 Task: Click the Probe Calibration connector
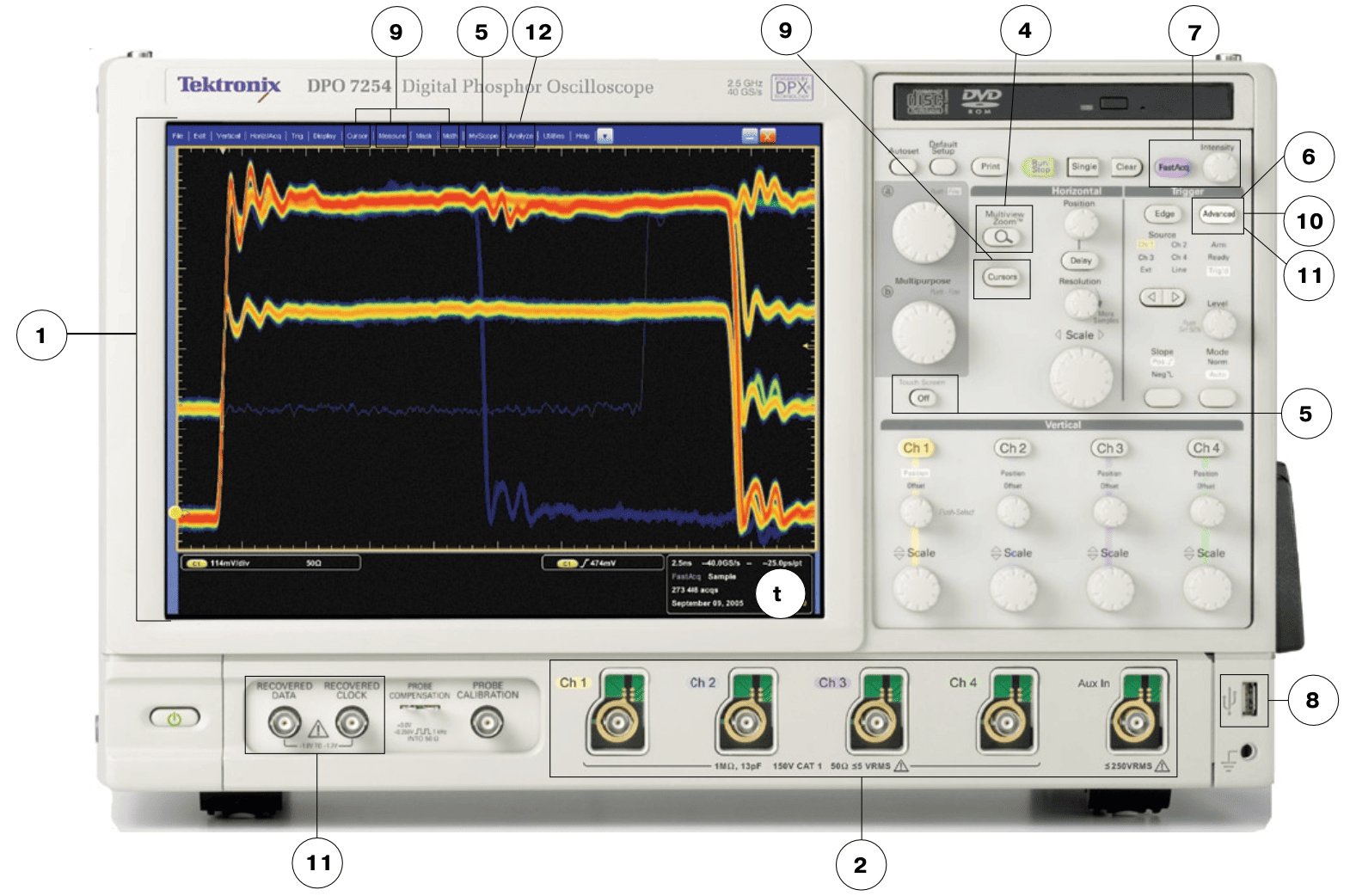point(487,723)
